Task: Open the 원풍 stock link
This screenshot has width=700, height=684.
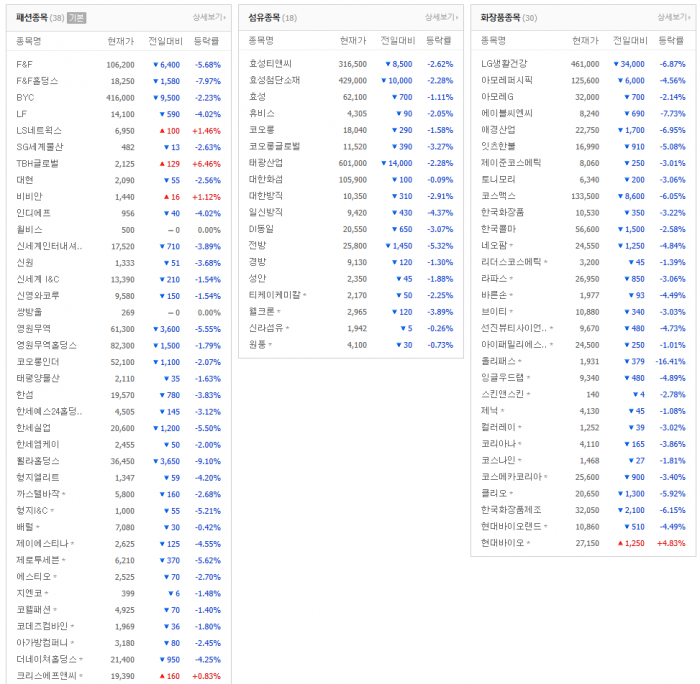Action: 257,345
